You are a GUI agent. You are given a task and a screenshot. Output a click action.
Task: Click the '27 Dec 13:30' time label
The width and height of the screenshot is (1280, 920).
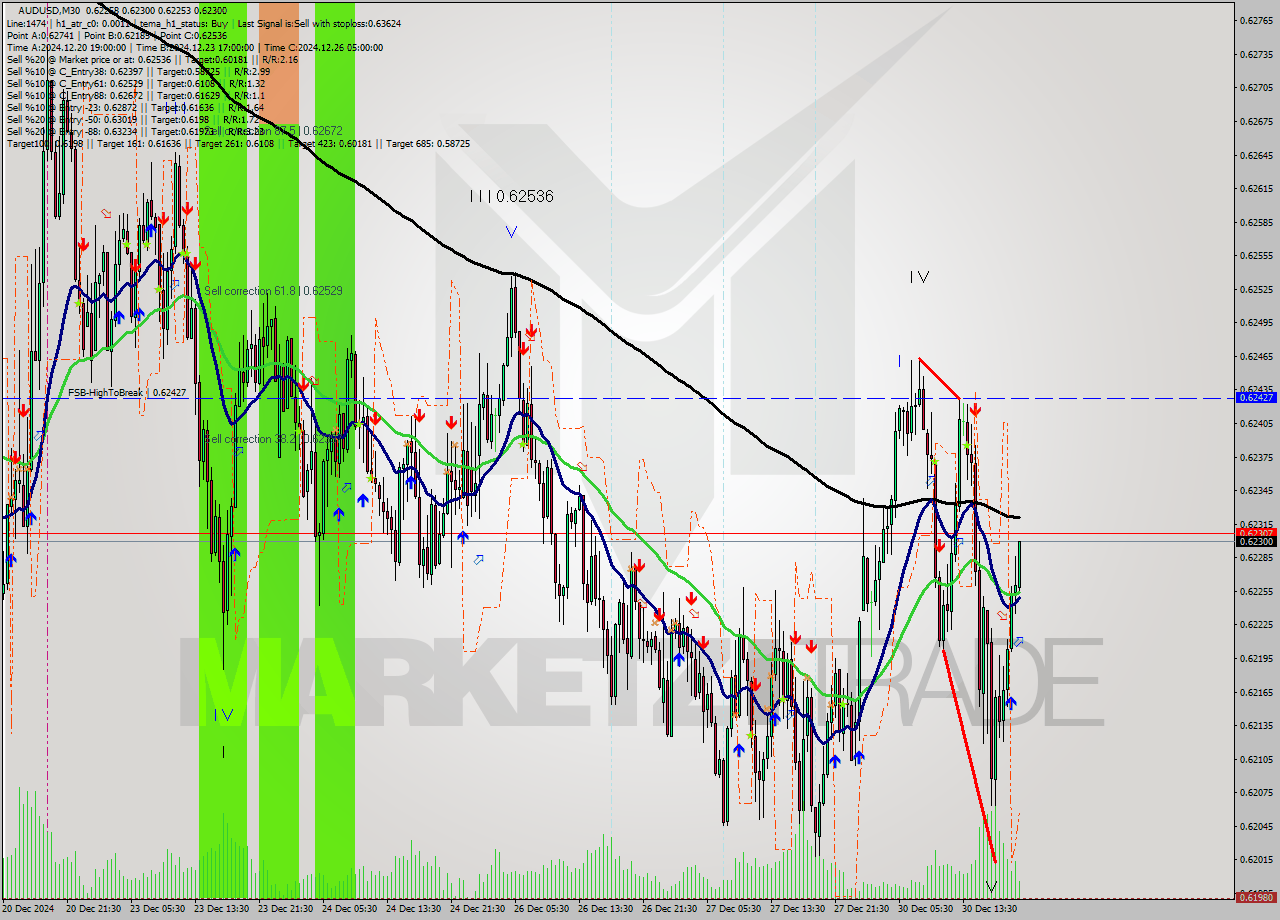(798, 909)
